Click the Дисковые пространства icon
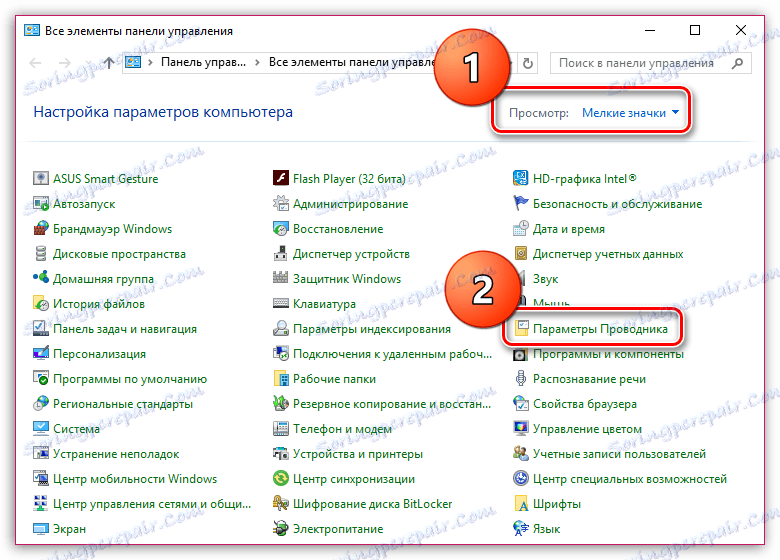The image size is (780, 560). tap(40, 254)
